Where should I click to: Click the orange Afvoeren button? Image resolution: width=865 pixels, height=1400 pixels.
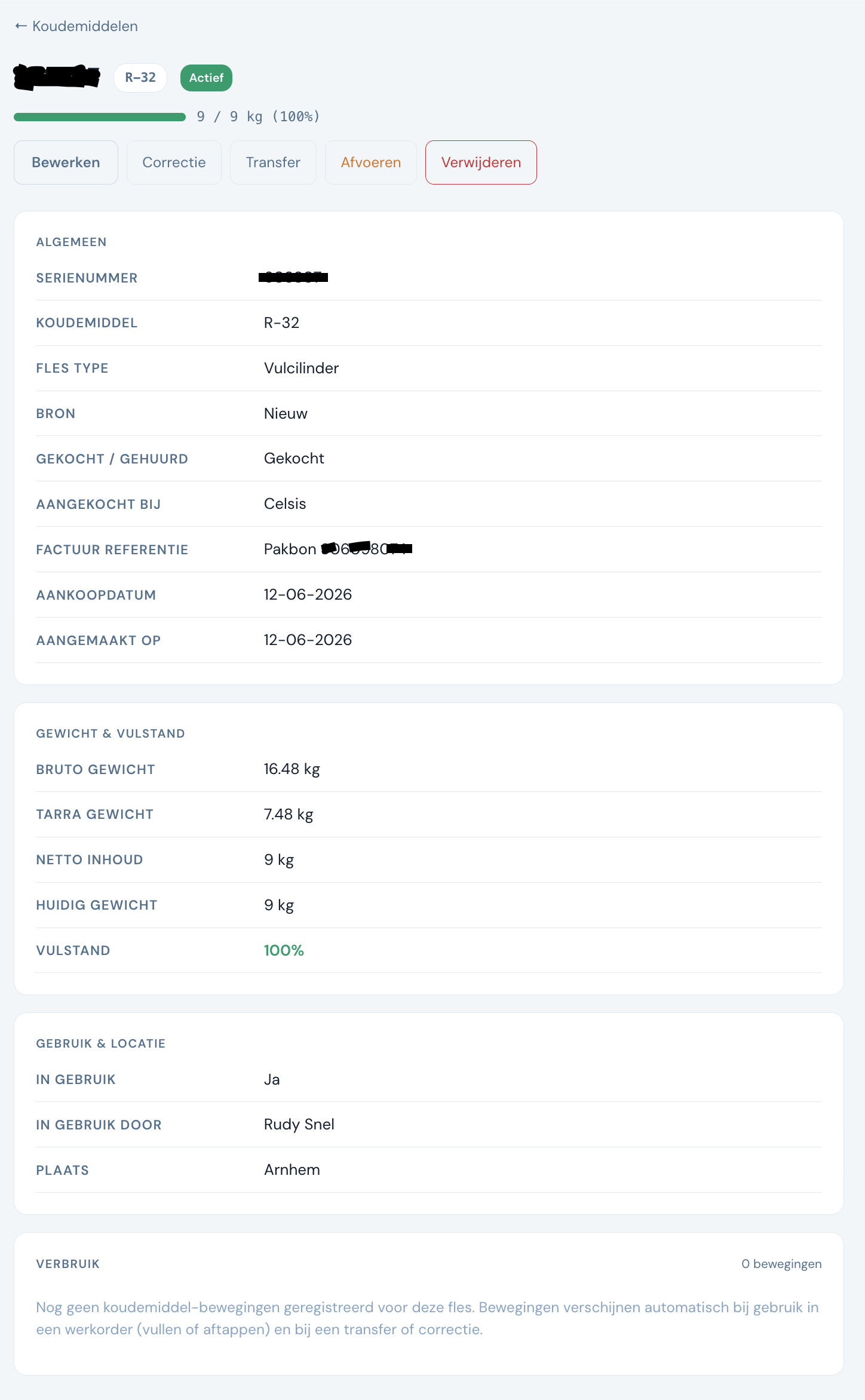tap(371, 162)
